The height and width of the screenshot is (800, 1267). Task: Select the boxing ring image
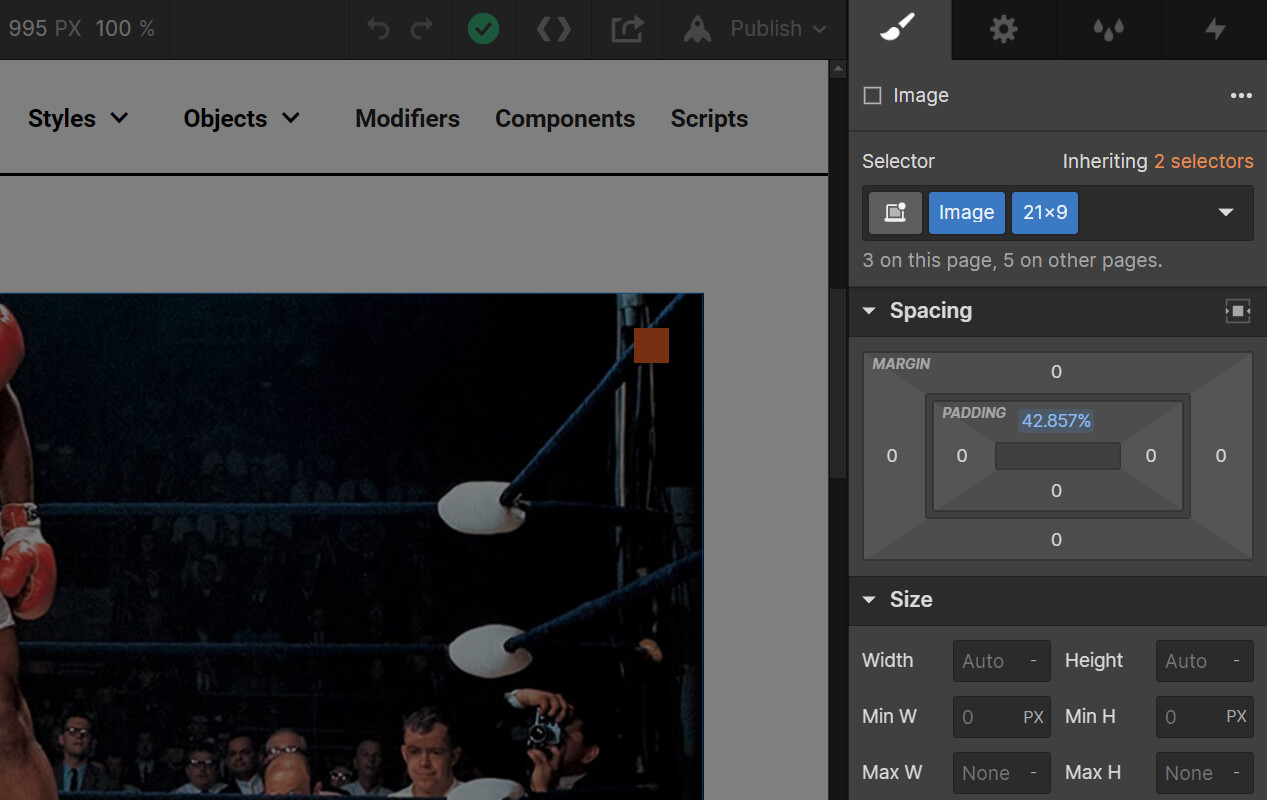(351, 546)
